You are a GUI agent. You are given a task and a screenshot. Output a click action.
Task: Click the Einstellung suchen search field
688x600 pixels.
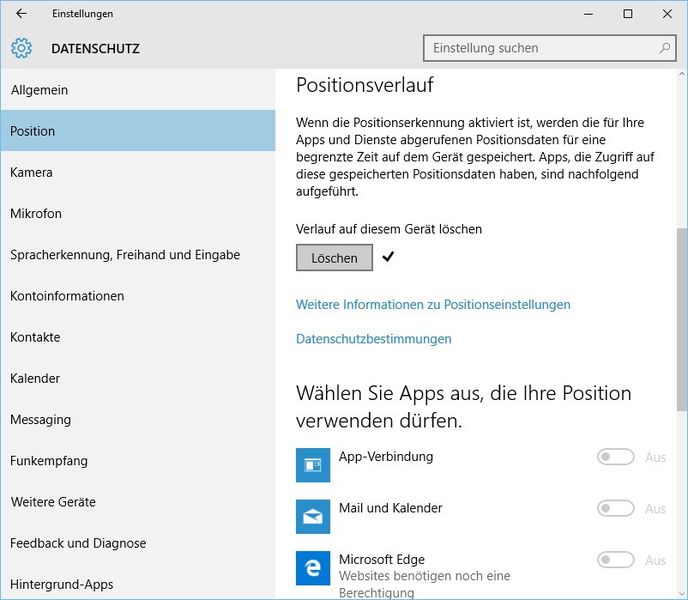tap(549, 48)
